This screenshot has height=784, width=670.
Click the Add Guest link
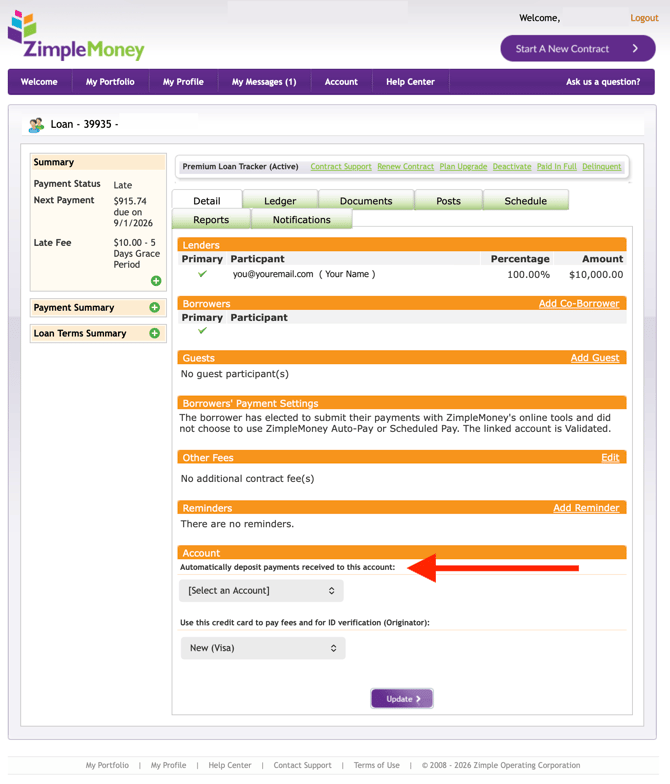click(x=595, y=358)
